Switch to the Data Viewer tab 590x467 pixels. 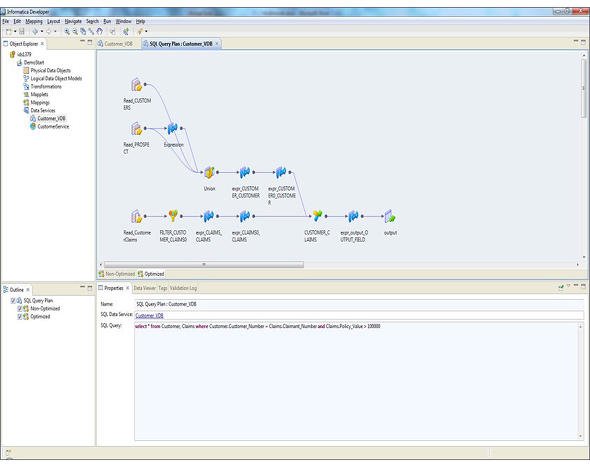click(144, 288)
